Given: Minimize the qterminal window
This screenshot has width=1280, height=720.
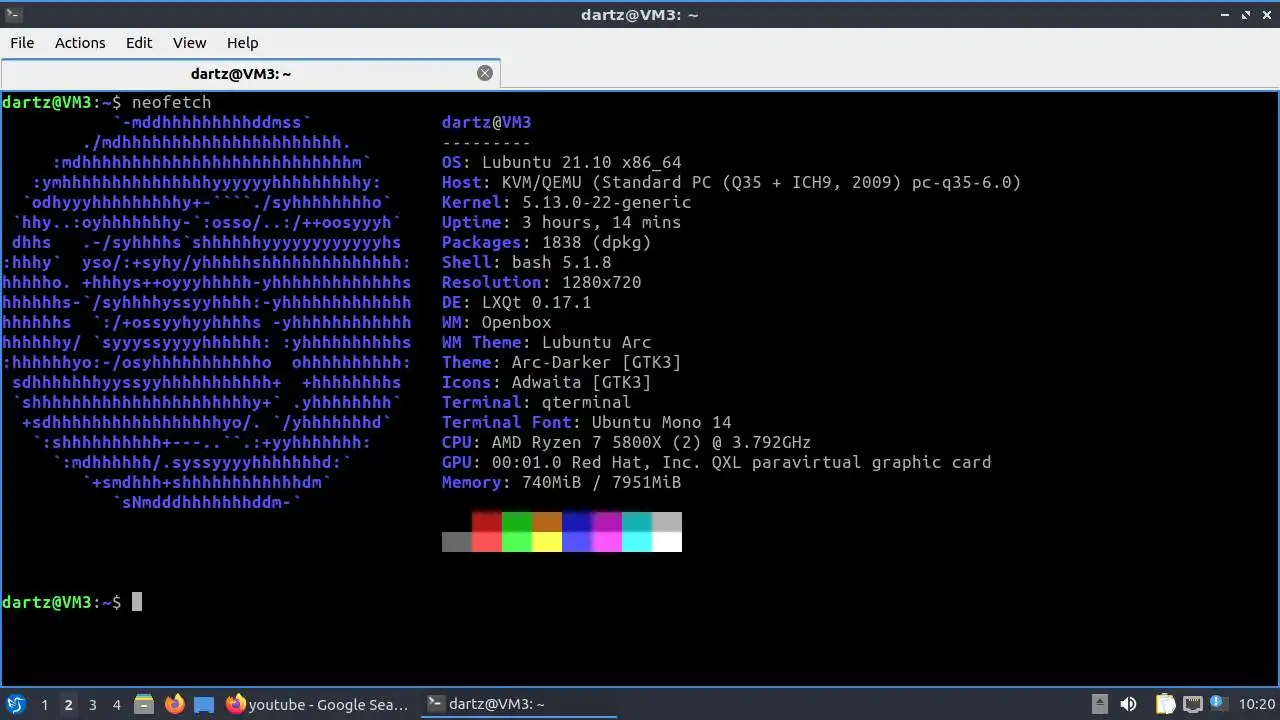Looking at the screenshot, I should click(1226, 14).
